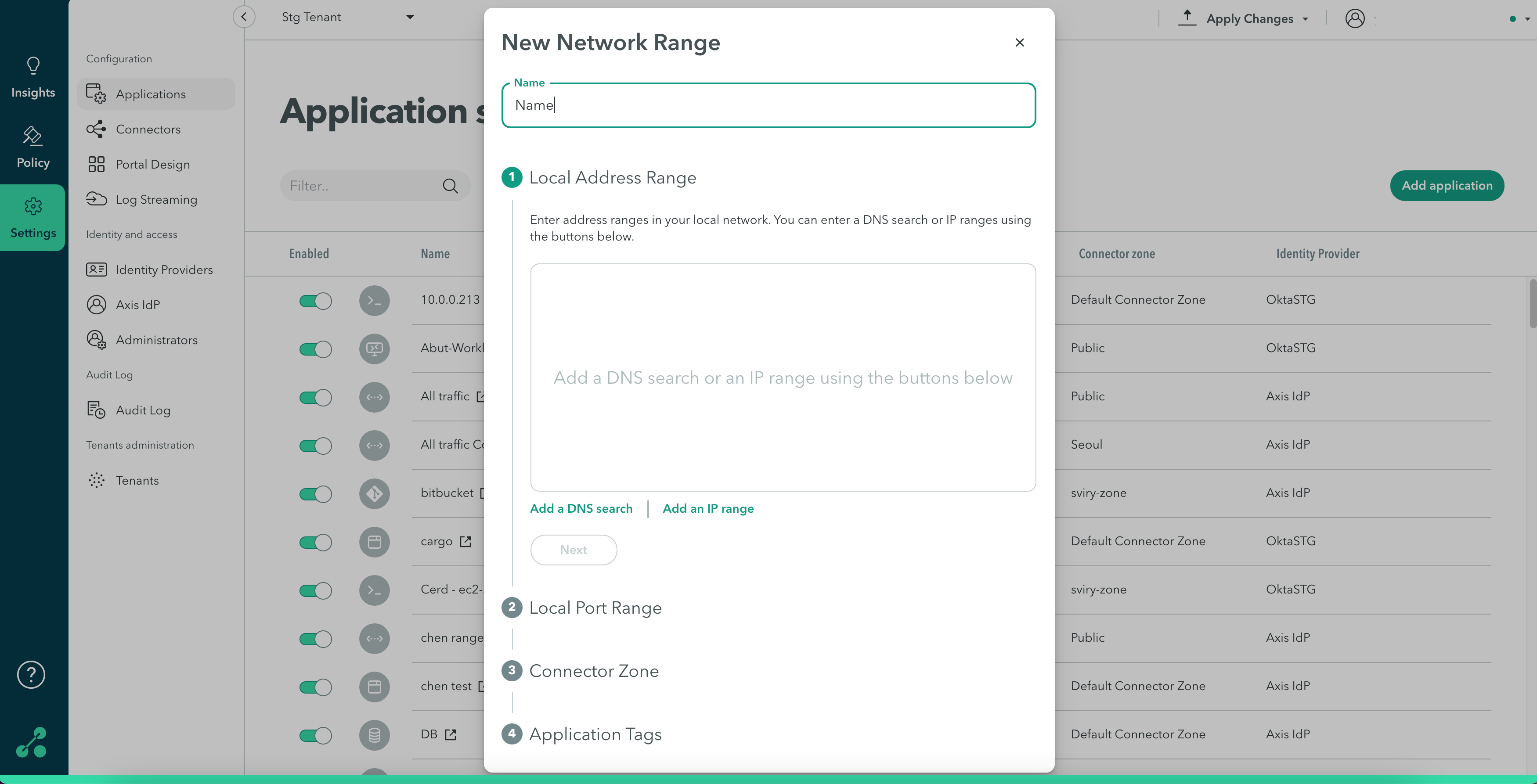Screen dimensions: 1537x784
Task: Expand the Apply Changes dropdown arrow
Action: tap(1306, 19)
